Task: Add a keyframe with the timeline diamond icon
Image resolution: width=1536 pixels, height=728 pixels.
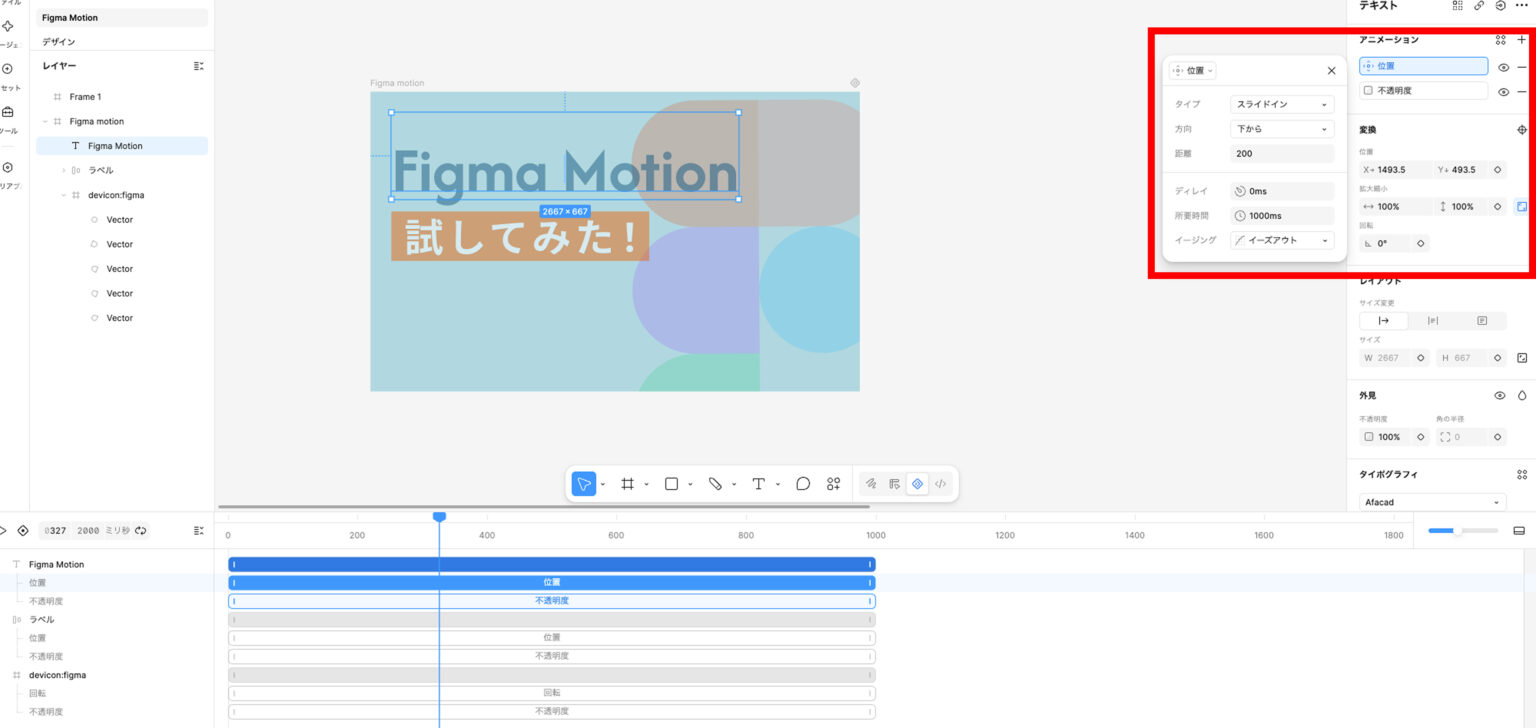Action: (23, 530)
